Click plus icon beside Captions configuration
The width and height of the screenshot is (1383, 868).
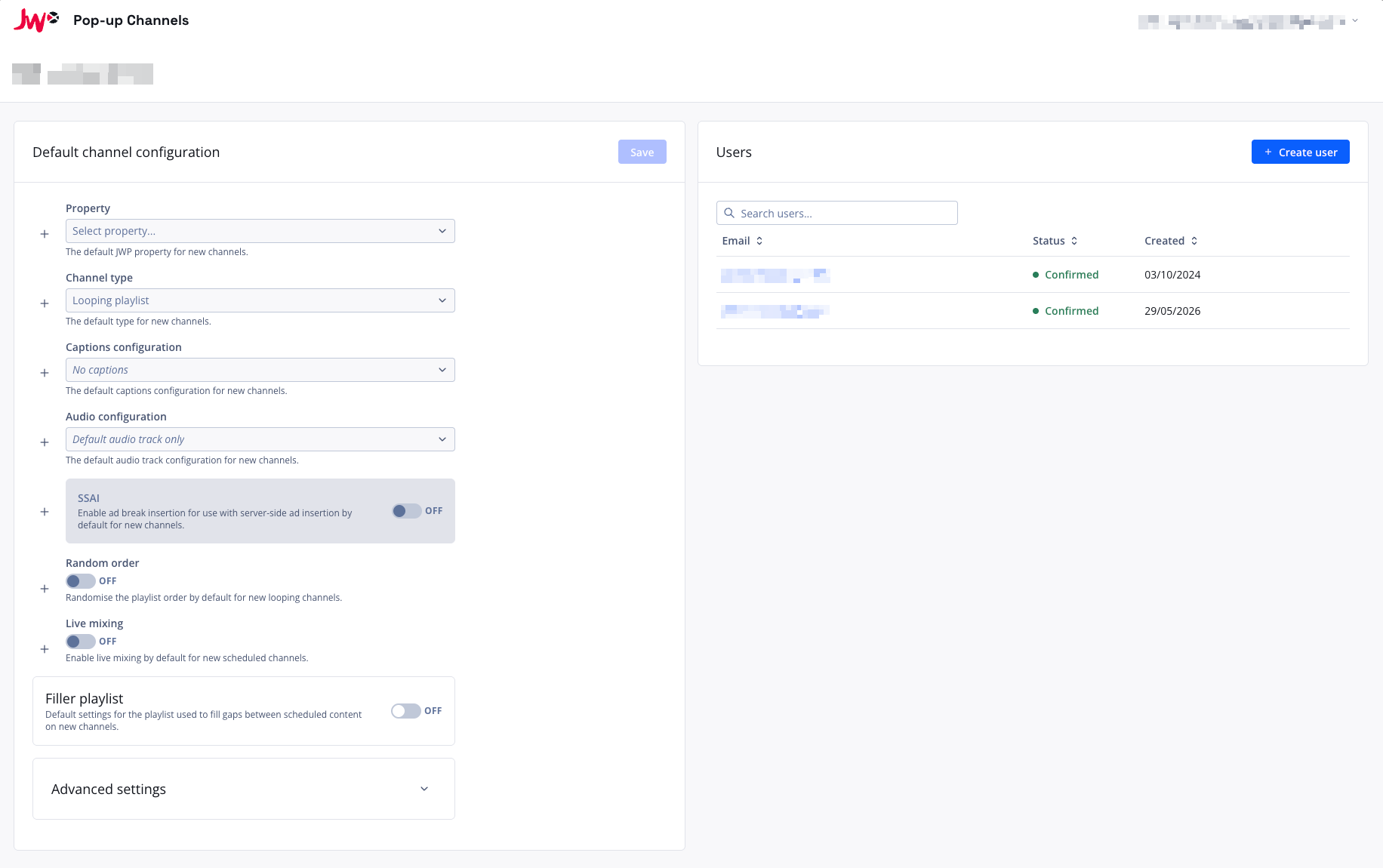[45, 373]
